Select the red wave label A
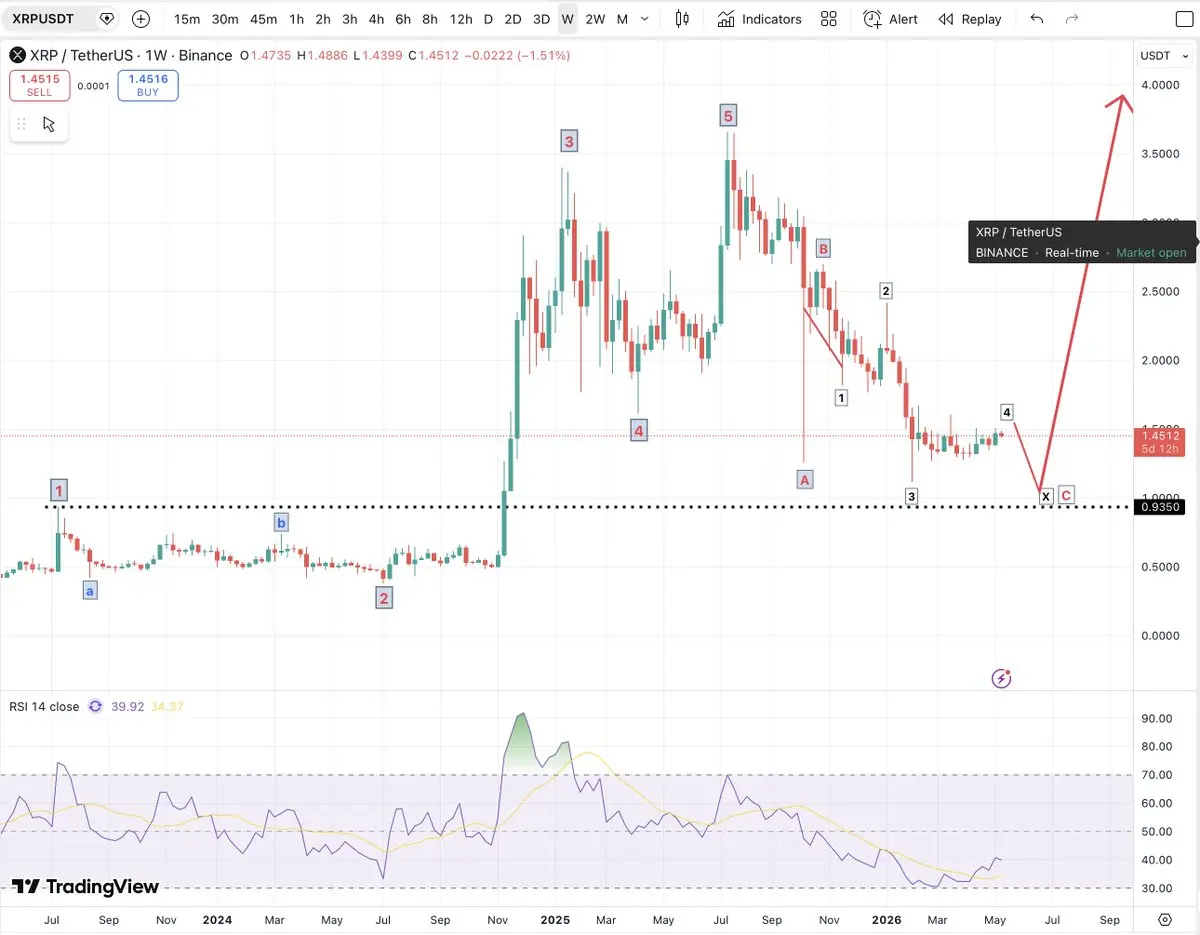1200x935 pixels. [805, 479]
